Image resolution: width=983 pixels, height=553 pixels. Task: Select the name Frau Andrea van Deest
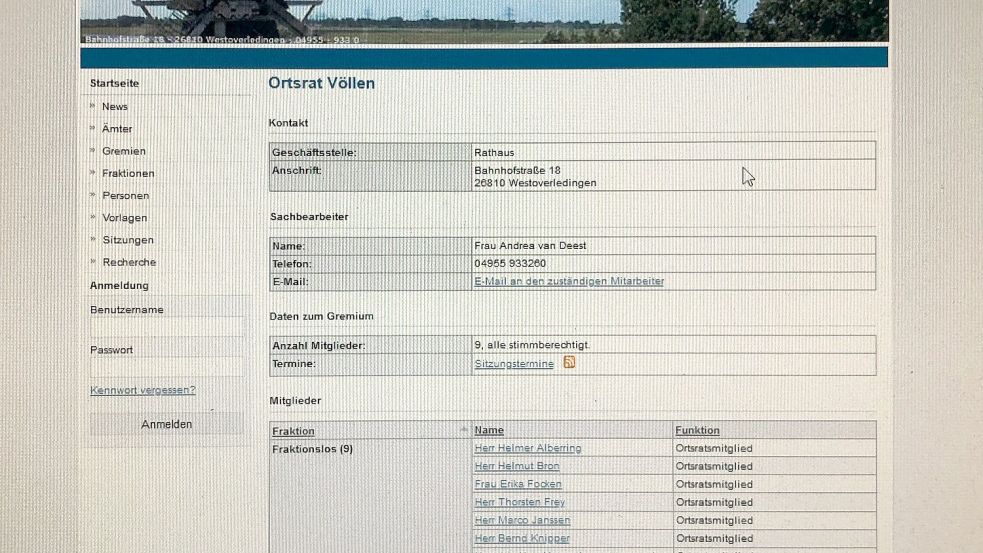click(x=530, y=246)
